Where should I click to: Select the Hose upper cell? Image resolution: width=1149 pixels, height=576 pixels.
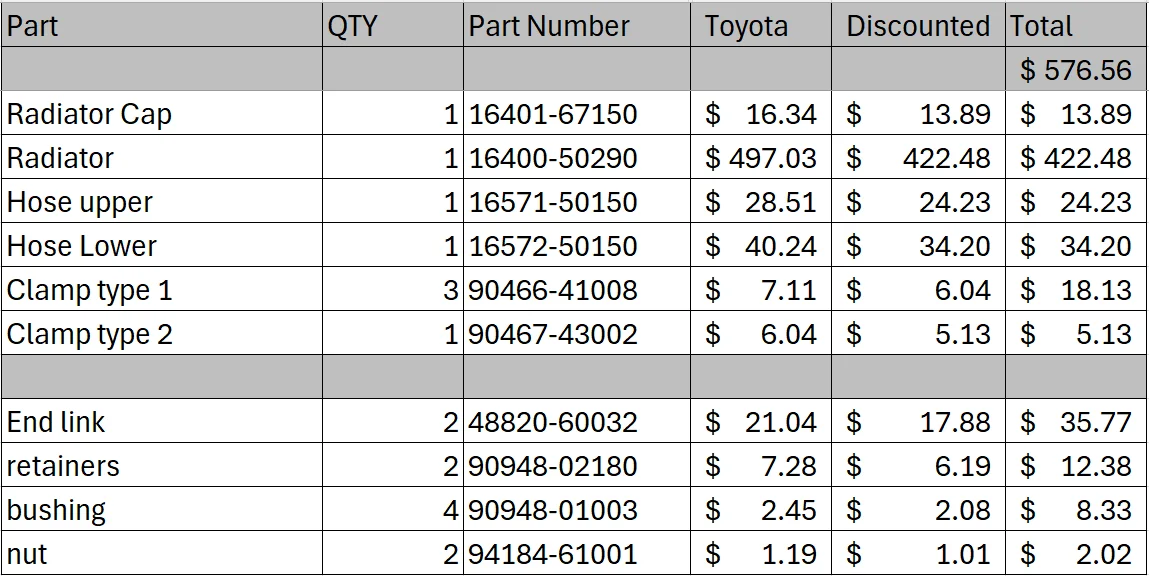161,202
